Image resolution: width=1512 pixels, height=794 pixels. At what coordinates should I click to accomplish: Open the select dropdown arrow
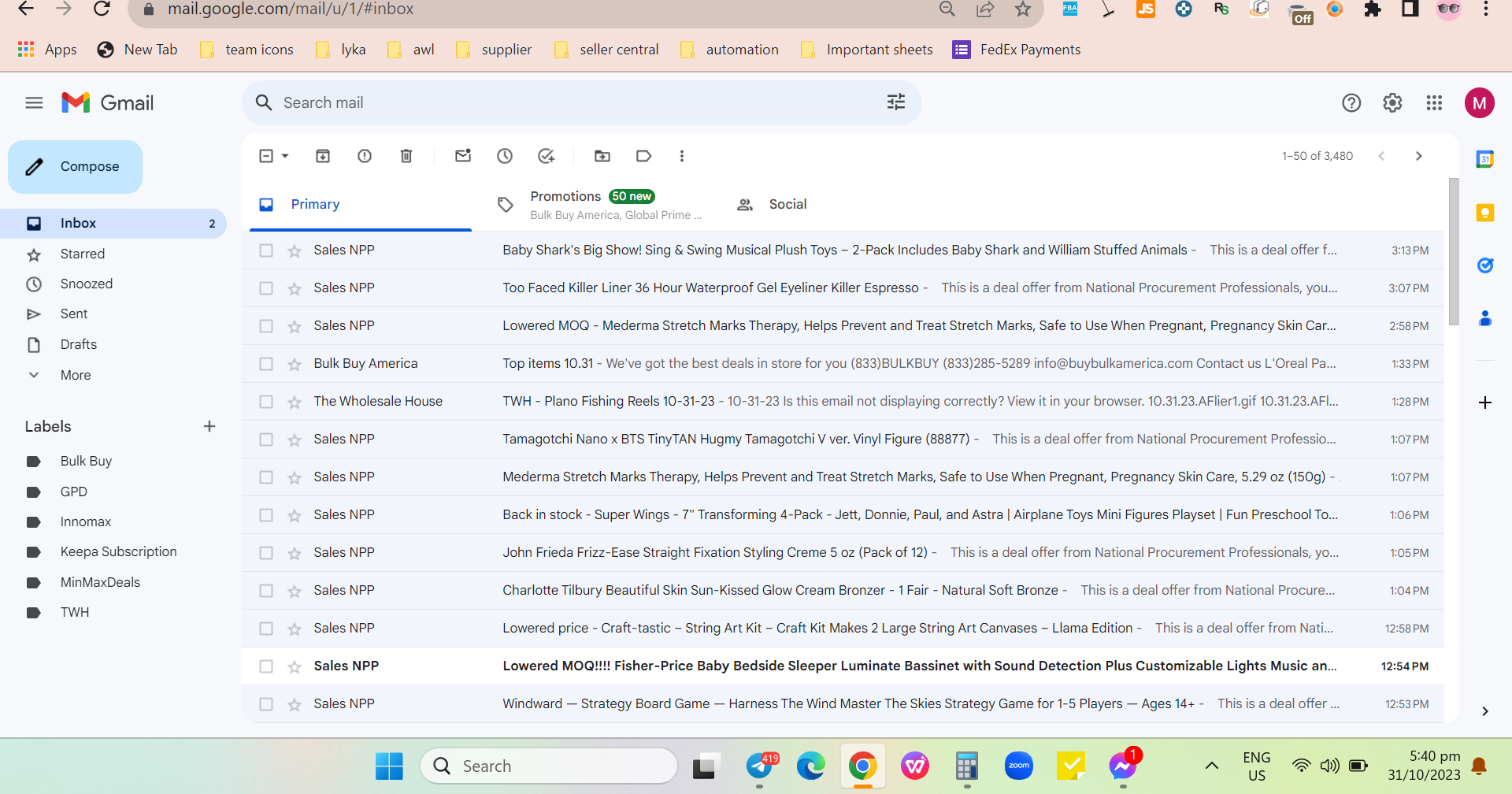pos(285,156)
